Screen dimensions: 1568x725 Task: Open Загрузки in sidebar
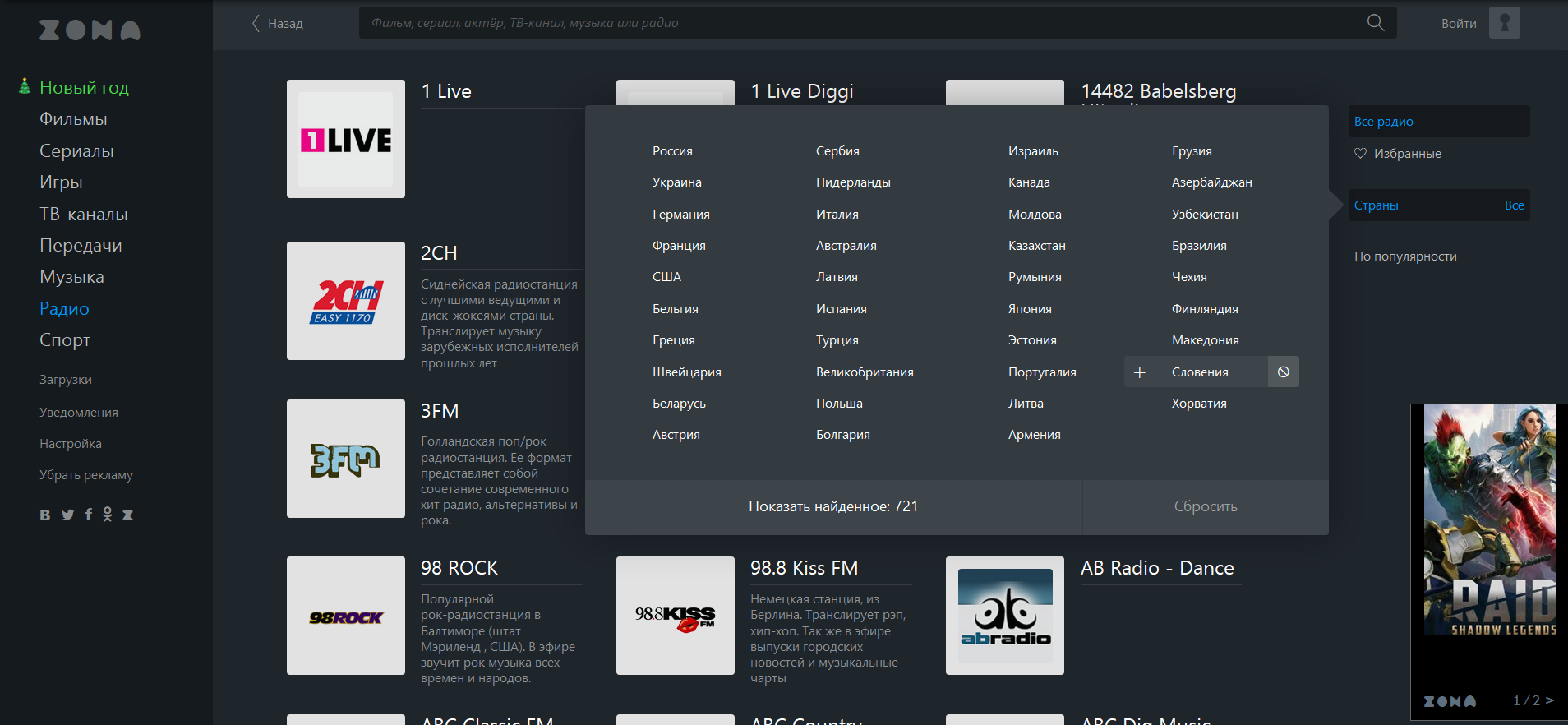point(66,380)
